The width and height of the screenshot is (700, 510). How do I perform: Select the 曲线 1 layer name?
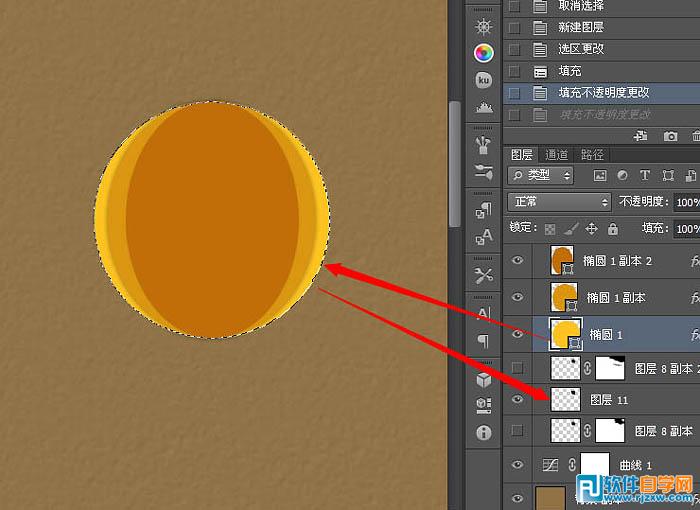(636, 465)
